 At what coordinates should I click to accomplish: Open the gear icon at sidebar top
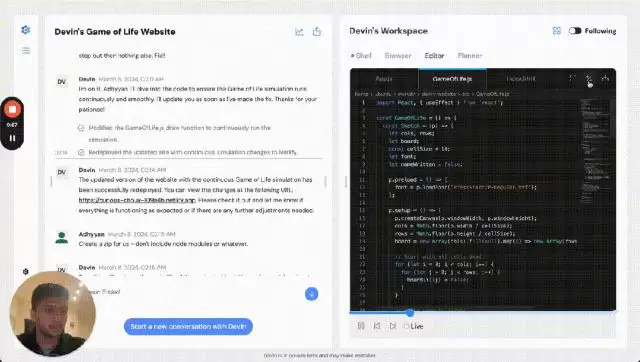point(26,30)
